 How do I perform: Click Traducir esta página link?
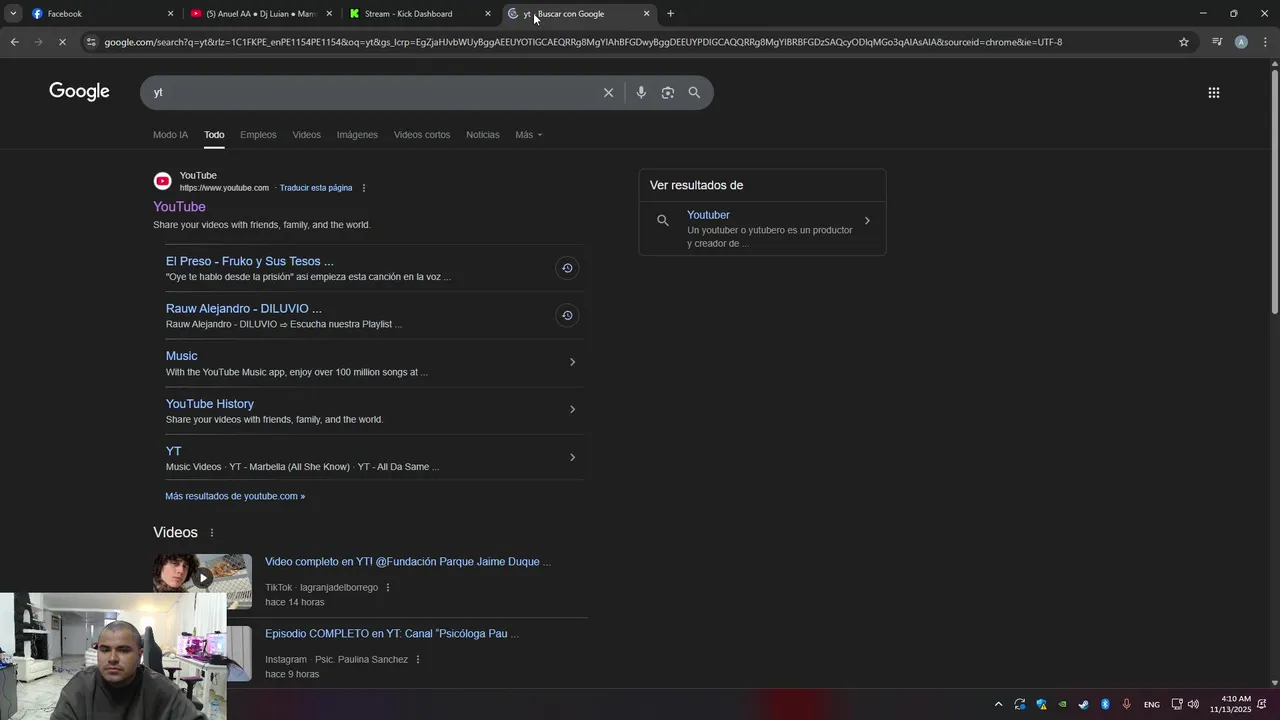click(x=316, y=188)
